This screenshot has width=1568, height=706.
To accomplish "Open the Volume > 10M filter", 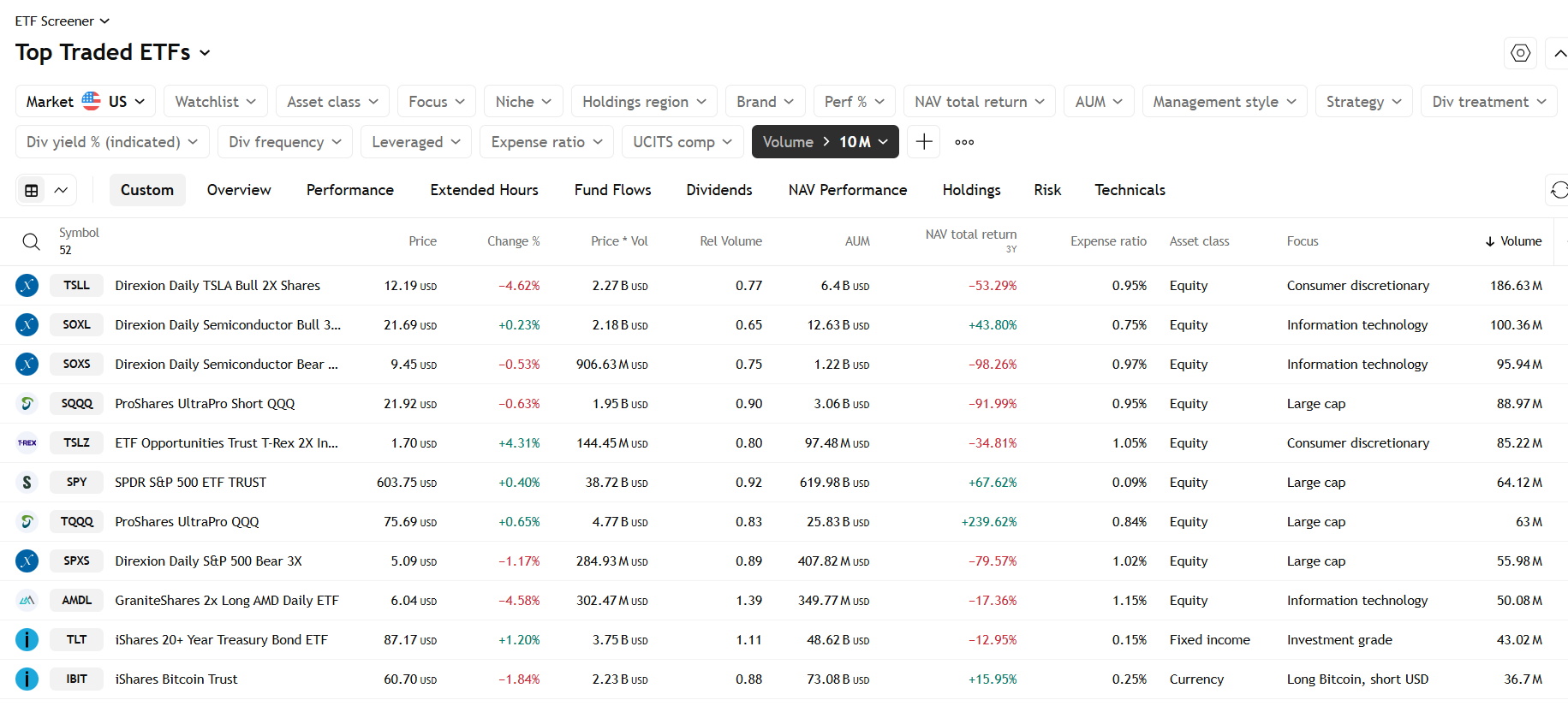I will (825, 142).
